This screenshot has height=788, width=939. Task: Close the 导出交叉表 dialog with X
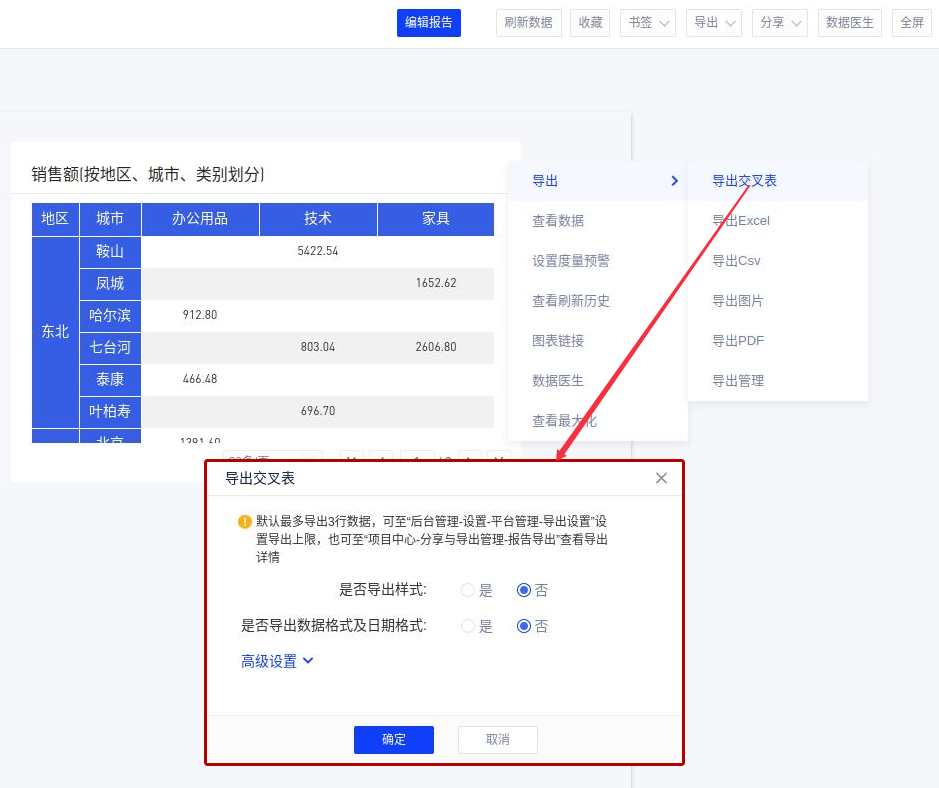(661, 478)
